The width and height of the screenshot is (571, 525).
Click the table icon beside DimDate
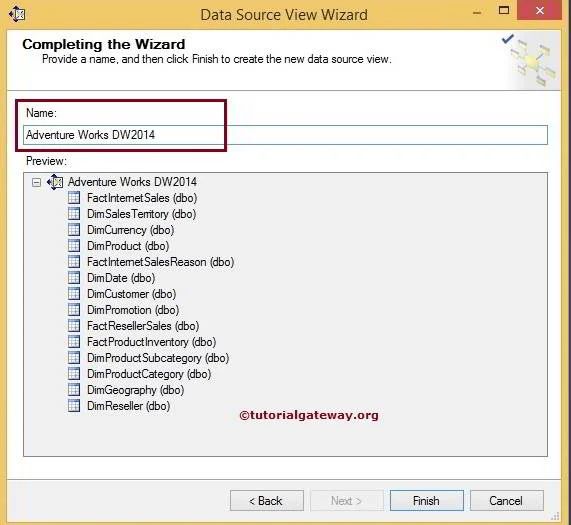click(74, 278)
